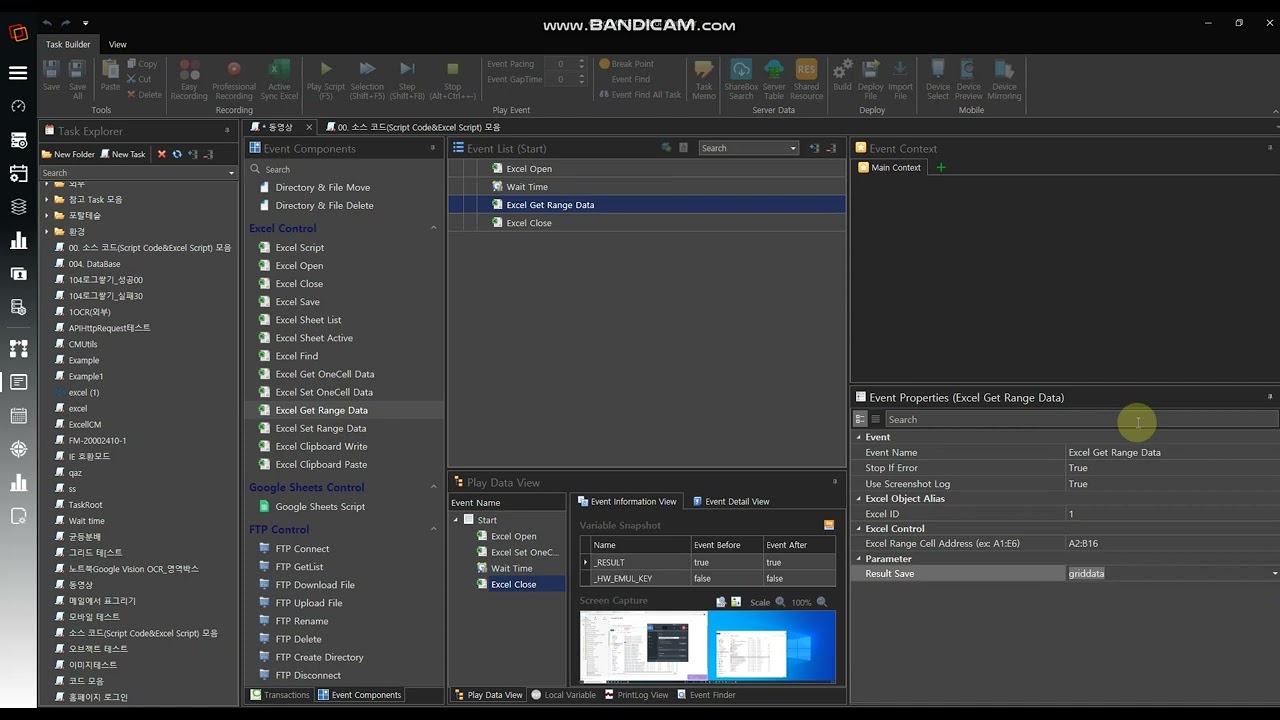Close the 동영상 document tab
1280x720 pixels.
click(x=309, y=127)
